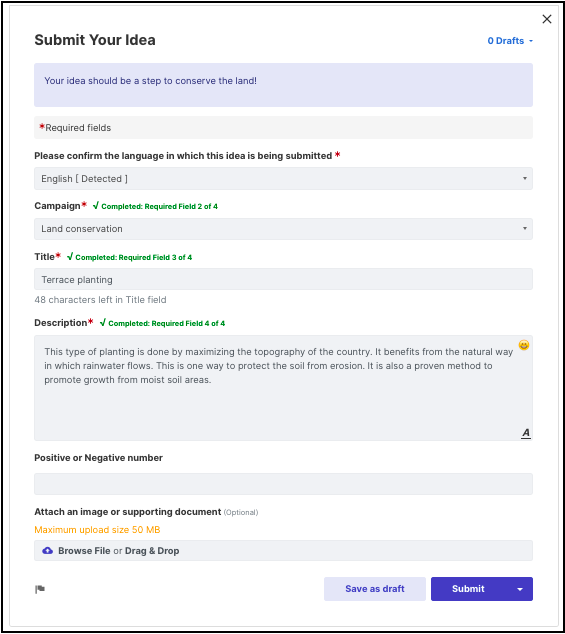
Task: Click Browse File to upload a document
Action: pyautogui.click(x=84, y=551)
